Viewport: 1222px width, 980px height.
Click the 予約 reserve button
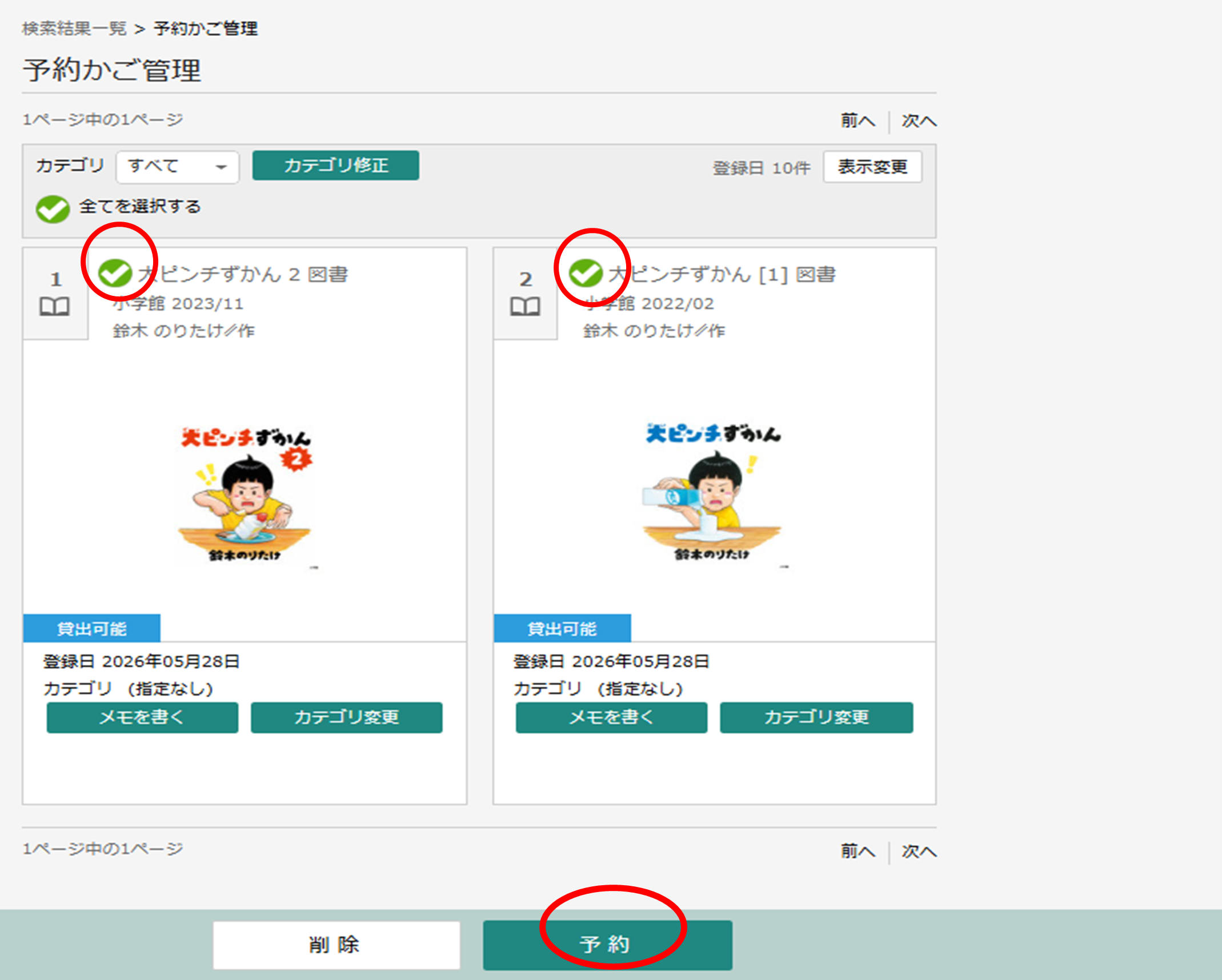(x=608, y=945)
